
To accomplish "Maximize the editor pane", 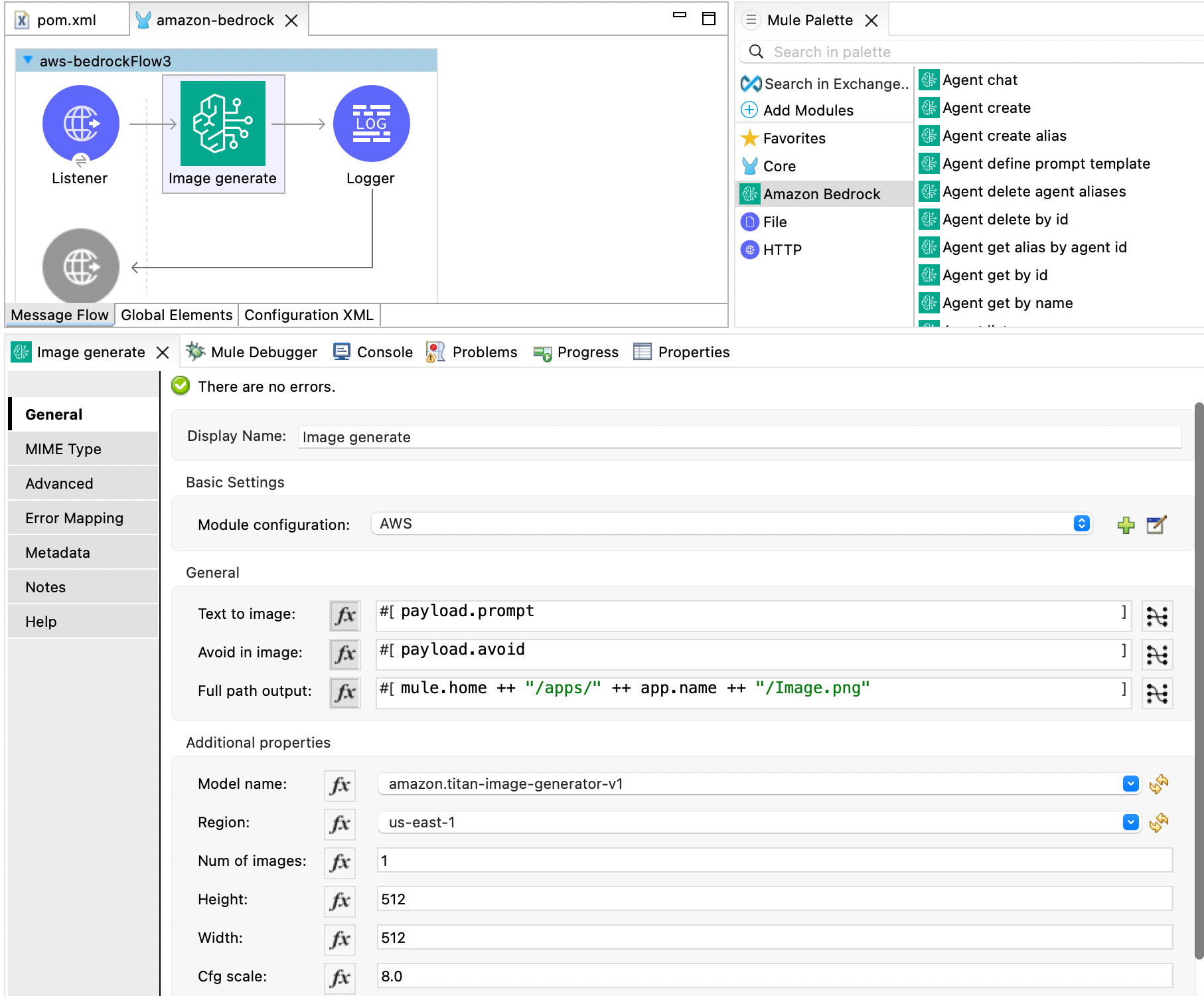I will [x=709, y=19].
